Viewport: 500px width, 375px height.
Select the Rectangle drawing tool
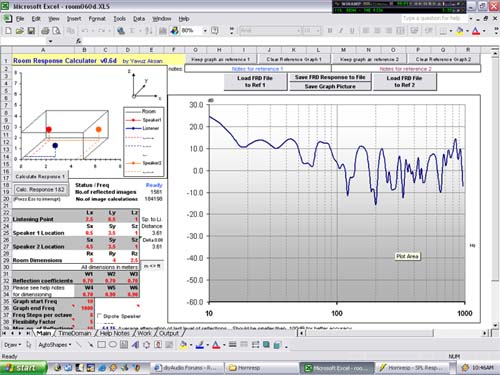(x=102, y=345)
